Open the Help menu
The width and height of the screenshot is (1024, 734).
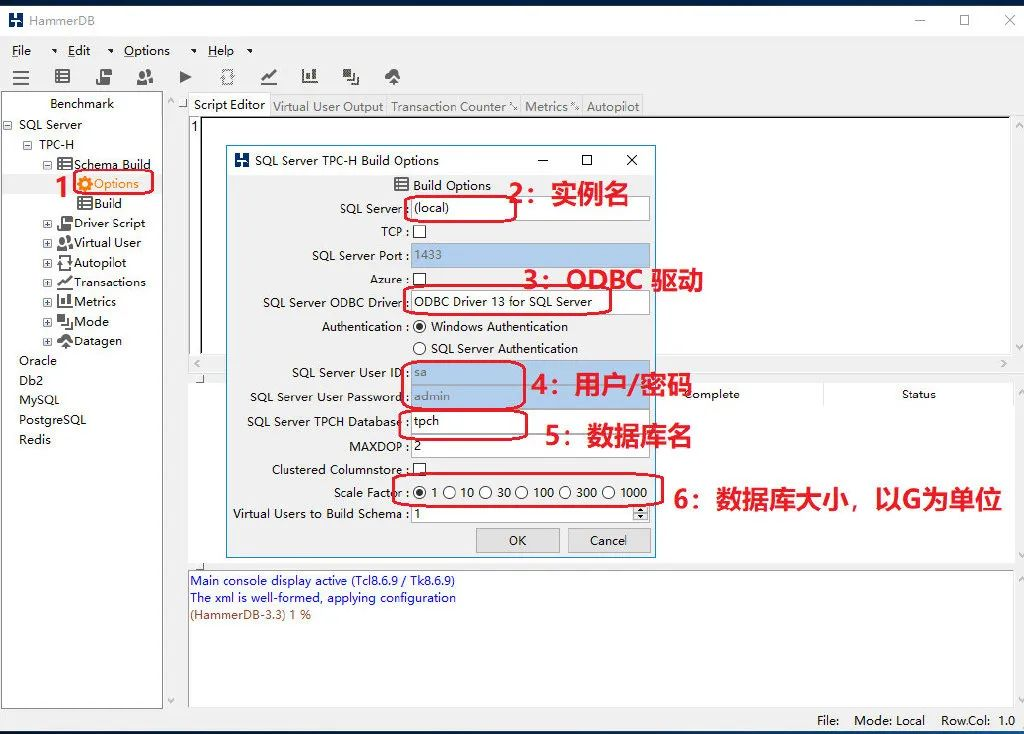(x=221, y=50)
